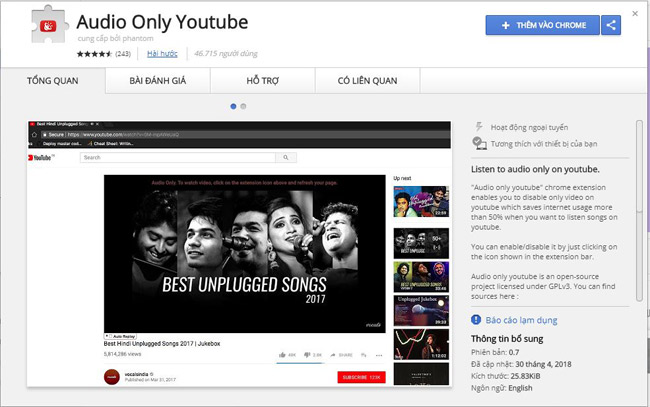Open the Bài đánh giá tab
This screenshot has width=650, height=407.
pos(158,81)
